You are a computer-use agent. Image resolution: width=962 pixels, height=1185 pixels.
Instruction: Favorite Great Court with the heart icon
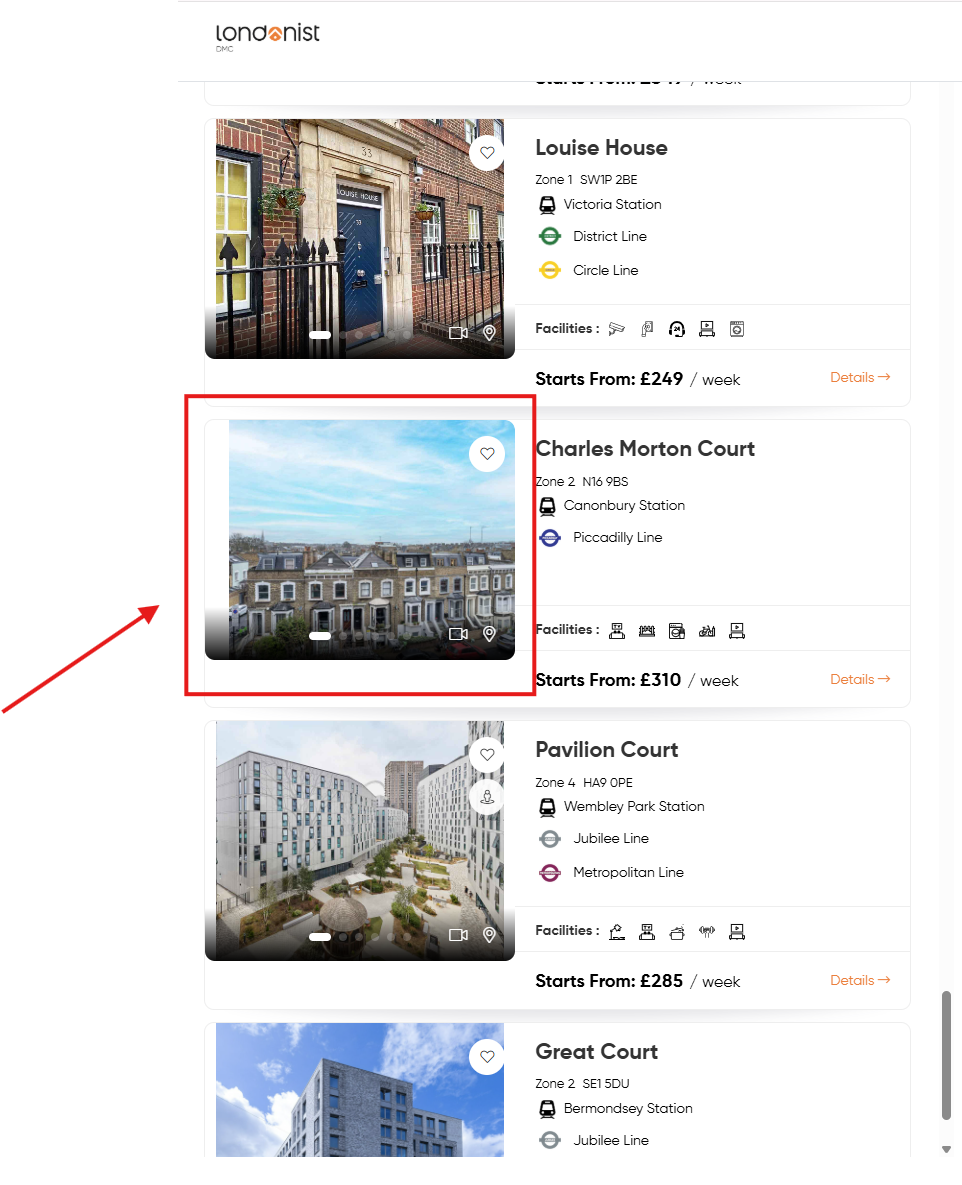click(x=487, y=1057)
